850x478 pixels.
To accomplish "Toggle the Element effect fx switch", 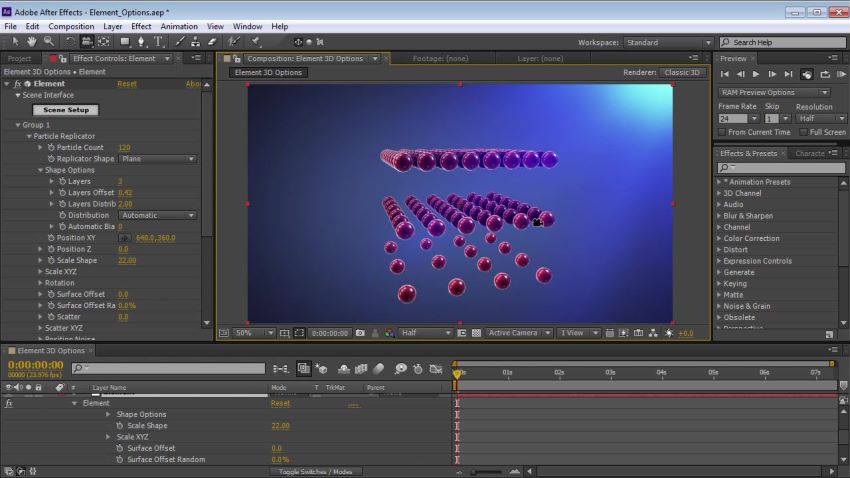I will point(17,83).
